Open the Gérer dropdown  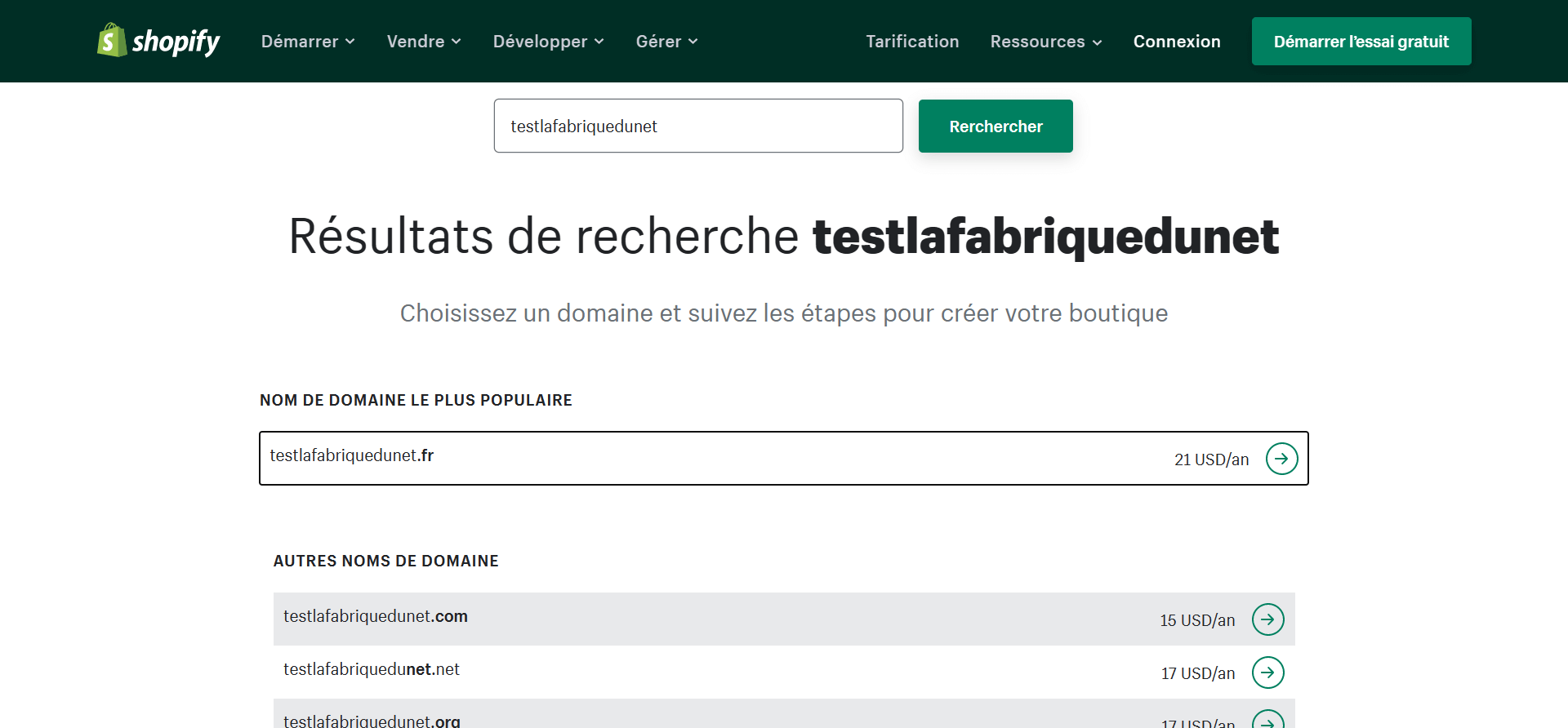coord(666,42)
